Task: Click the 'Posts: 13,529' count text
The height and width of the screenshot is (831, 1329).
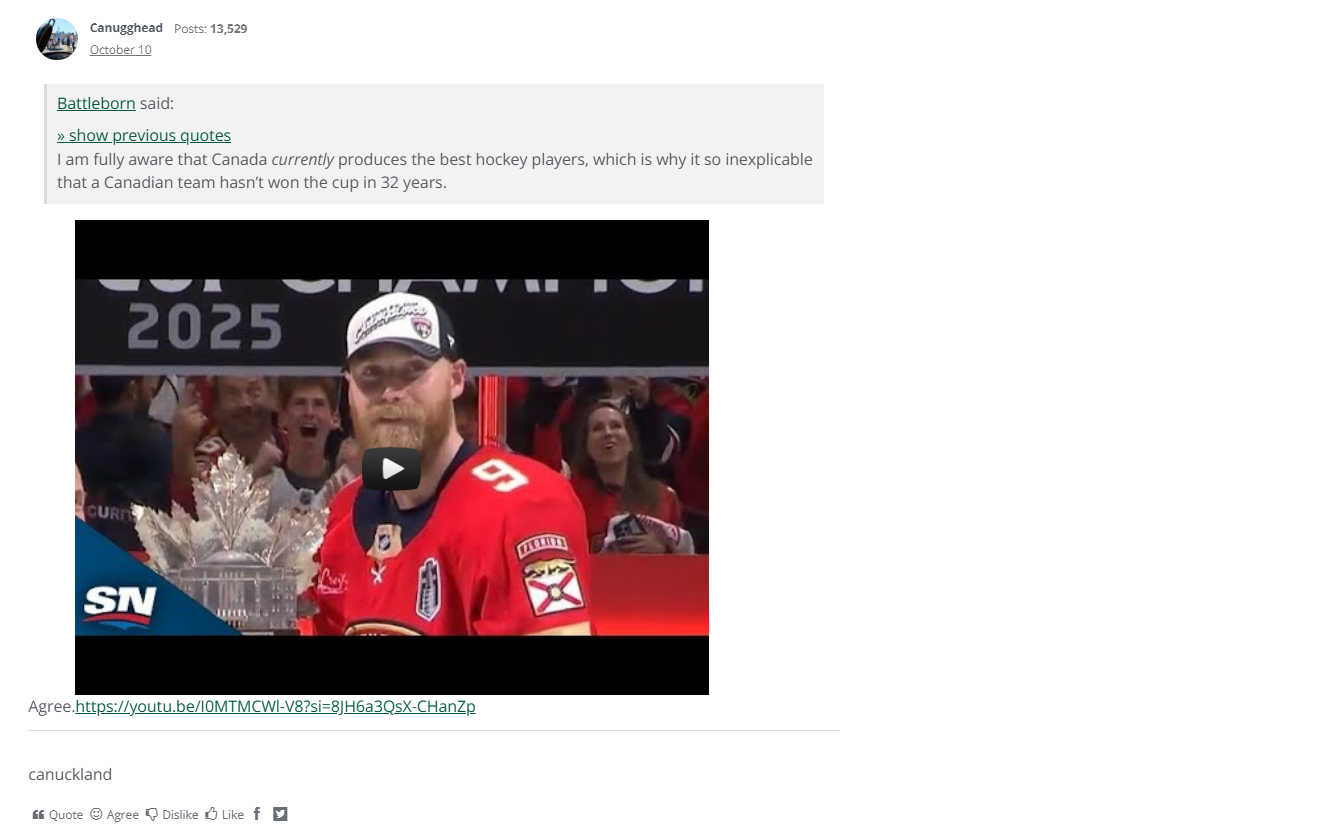Action: click(x=210, y=28)
